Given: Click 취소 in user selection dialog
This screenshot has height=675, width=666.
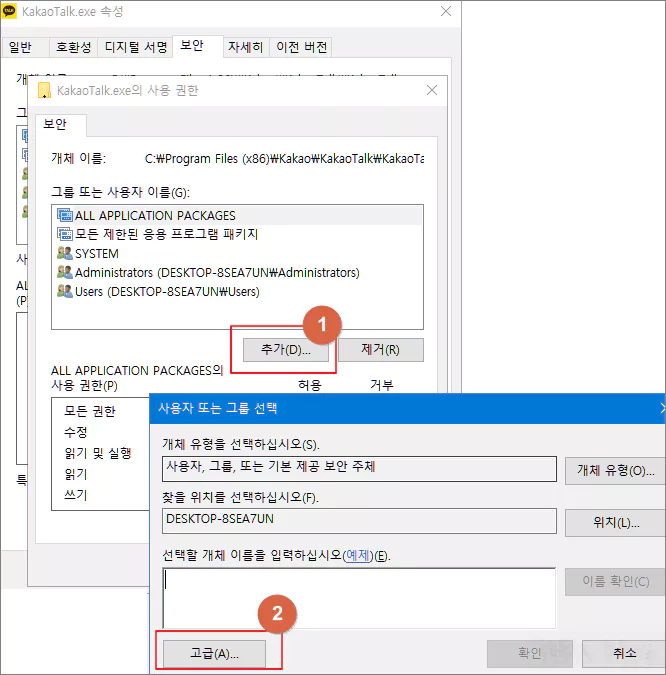Looking at the screenshot, I should pos(623,653).
